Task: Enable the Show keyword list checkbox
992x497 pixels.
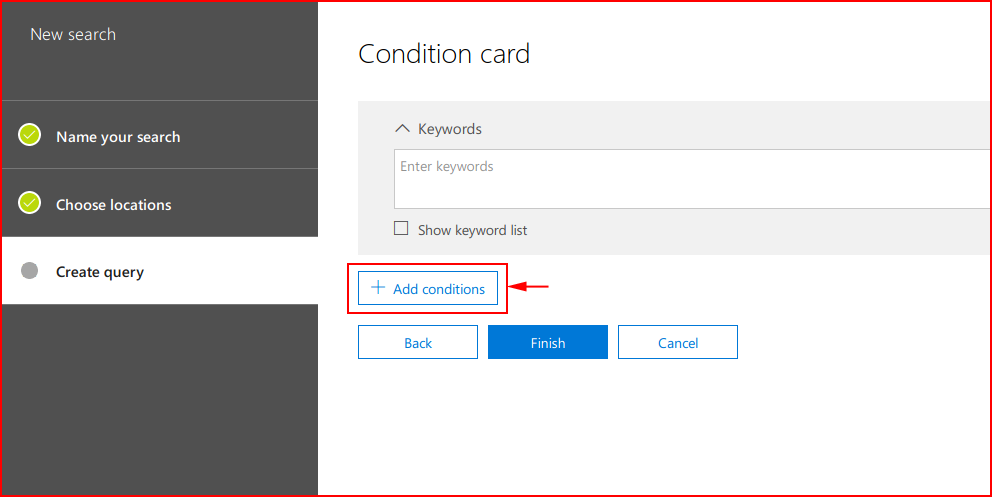Action: (401, 228)
